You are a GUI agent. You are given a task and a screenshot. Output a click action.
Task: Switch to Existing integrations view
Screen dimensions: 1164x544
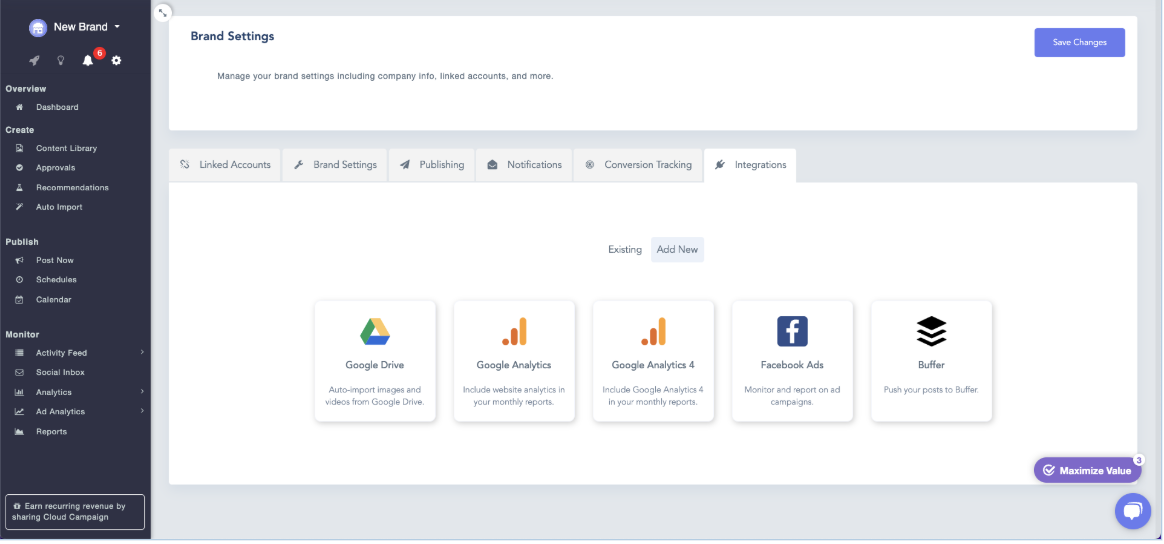pos(625,250)
